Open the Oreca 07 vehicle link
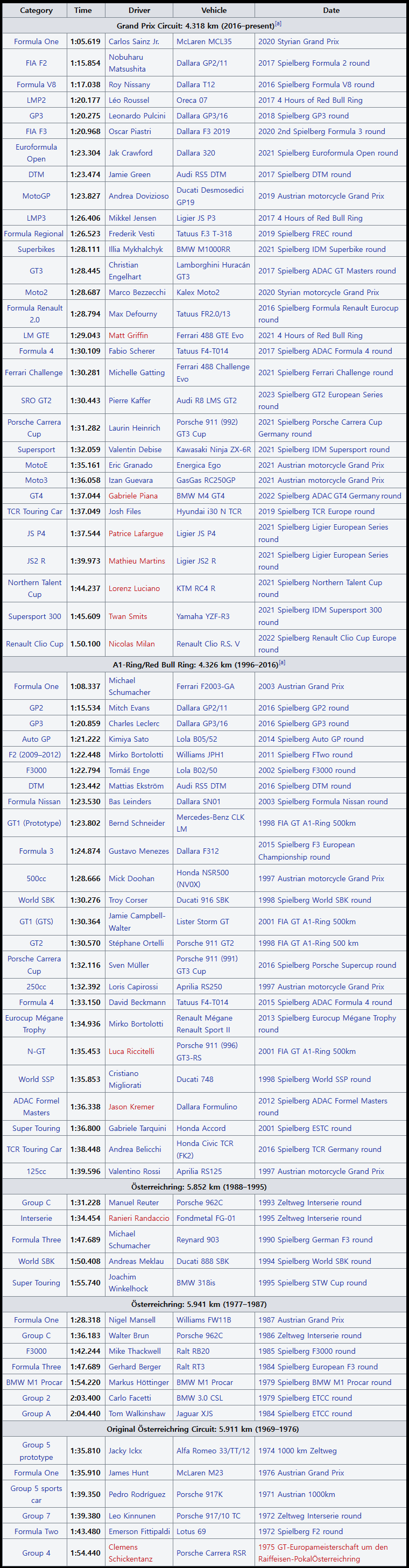 click(192, 101)
